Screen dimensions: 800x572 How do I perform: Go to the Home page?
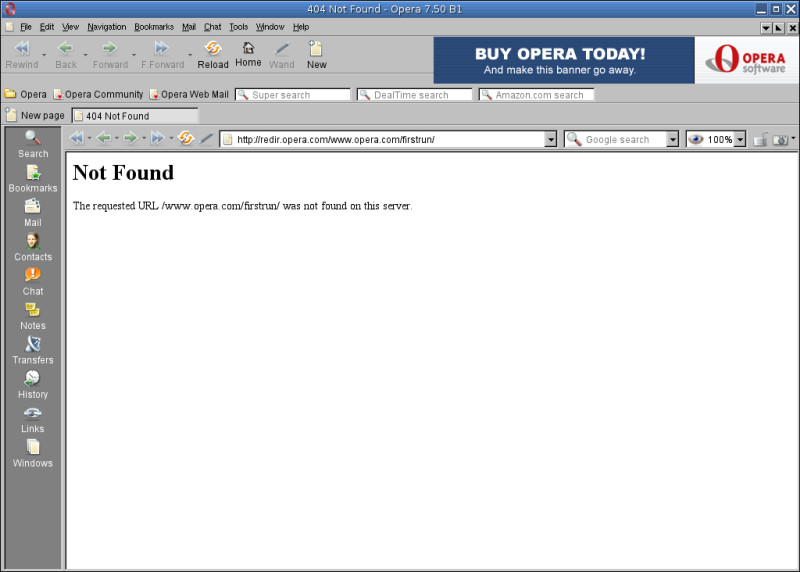248,54
